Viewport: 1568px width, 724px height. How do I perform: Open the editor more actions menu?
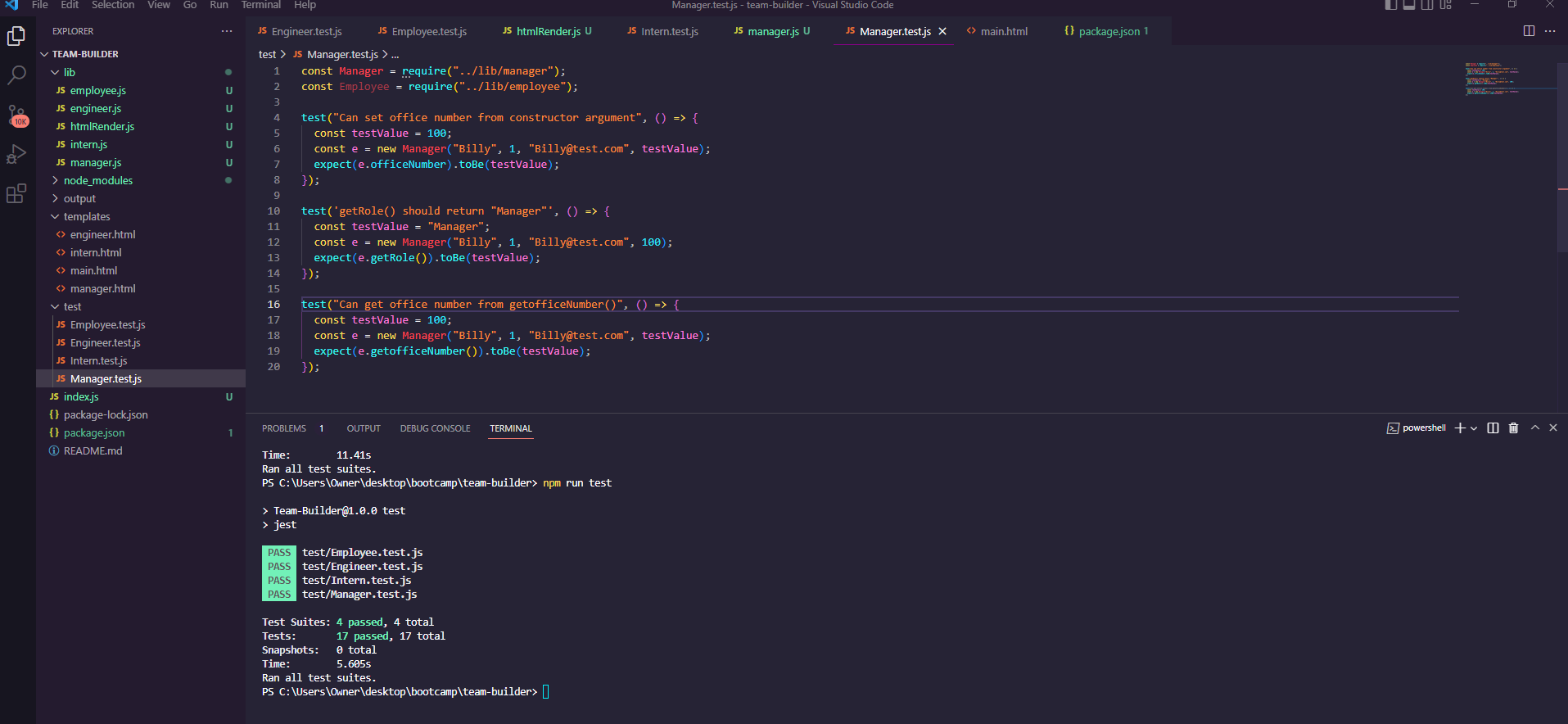(1550, 31)
